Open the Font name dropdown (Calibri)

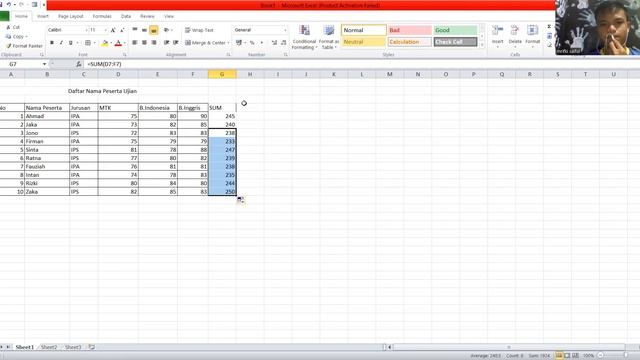point(87,30)
